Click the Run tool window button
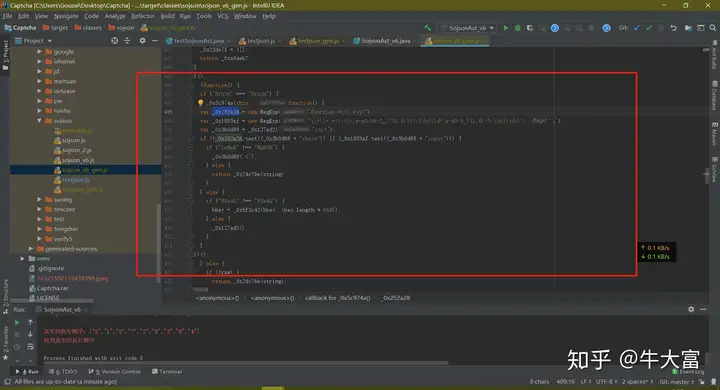The height and width of the screenshot is (390, 720). point(28,372)
